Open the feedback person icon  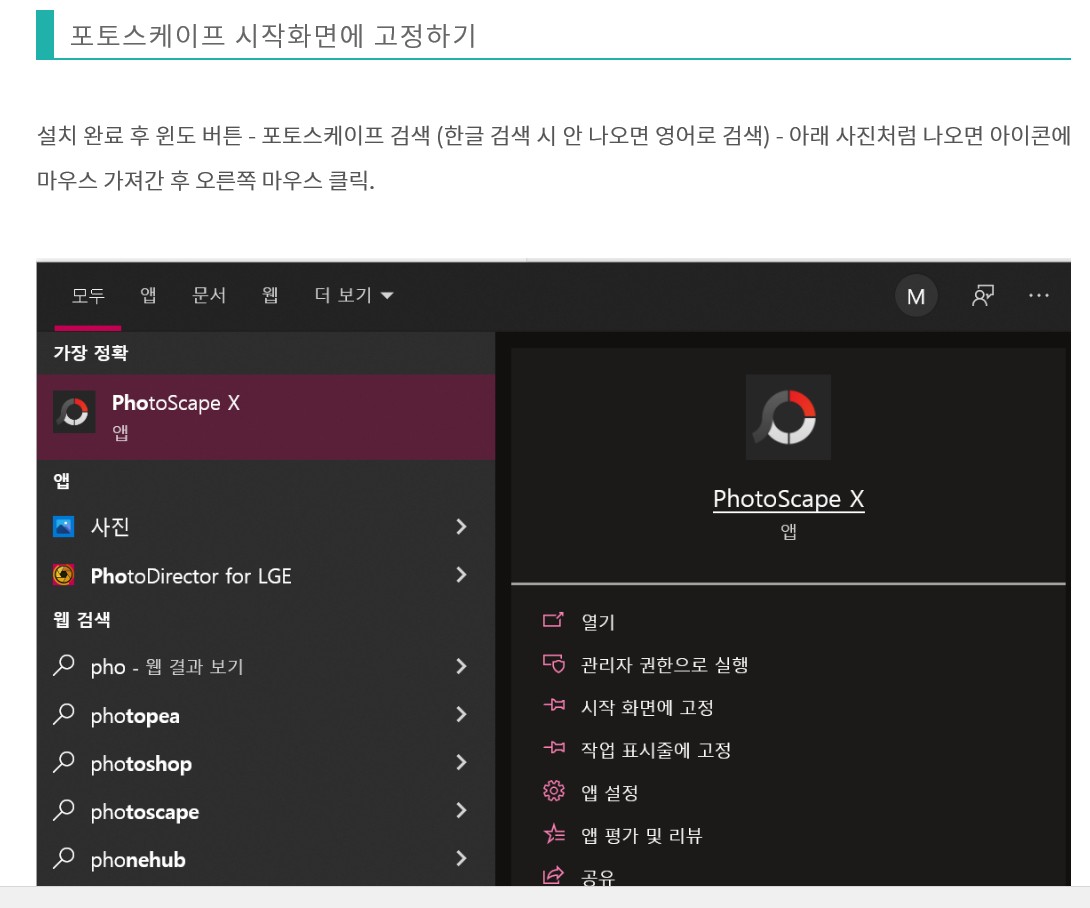982,295
